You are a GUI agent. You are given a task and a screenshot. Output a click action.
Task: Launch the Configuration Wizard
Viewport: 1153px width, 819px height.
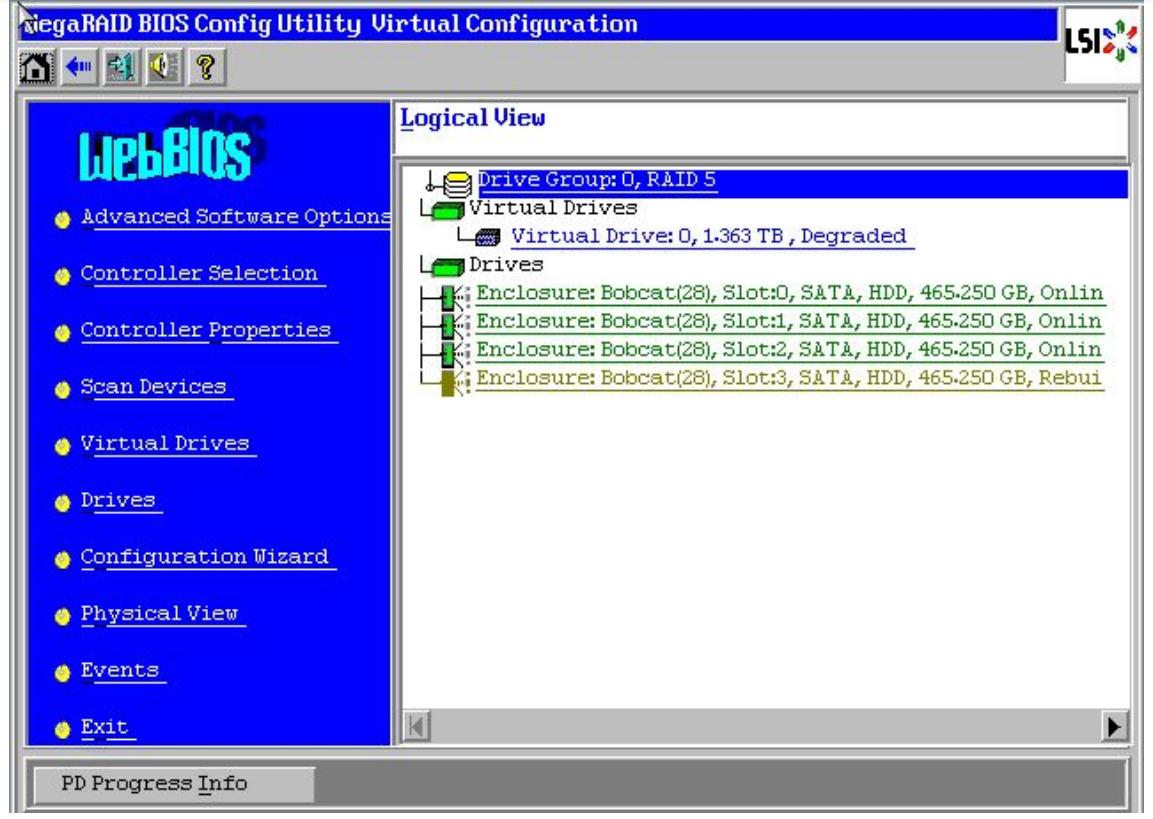(x=205, y=557)
